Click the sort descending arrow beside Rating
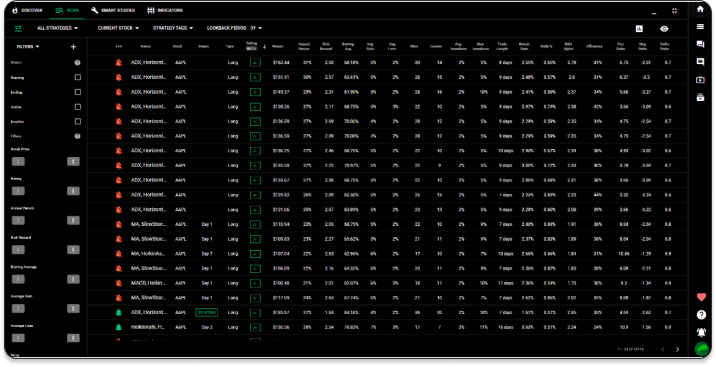 point(264,47)
